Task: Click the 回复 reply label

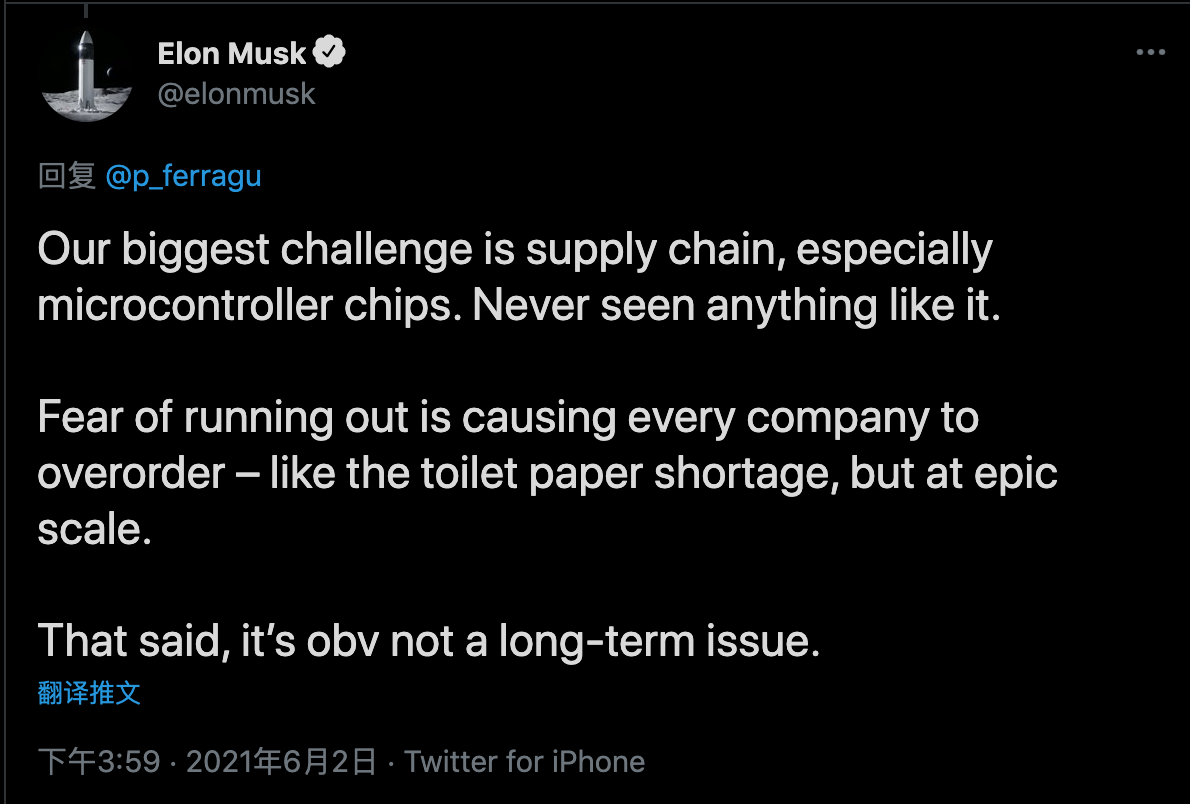Action: click(66, 176)
